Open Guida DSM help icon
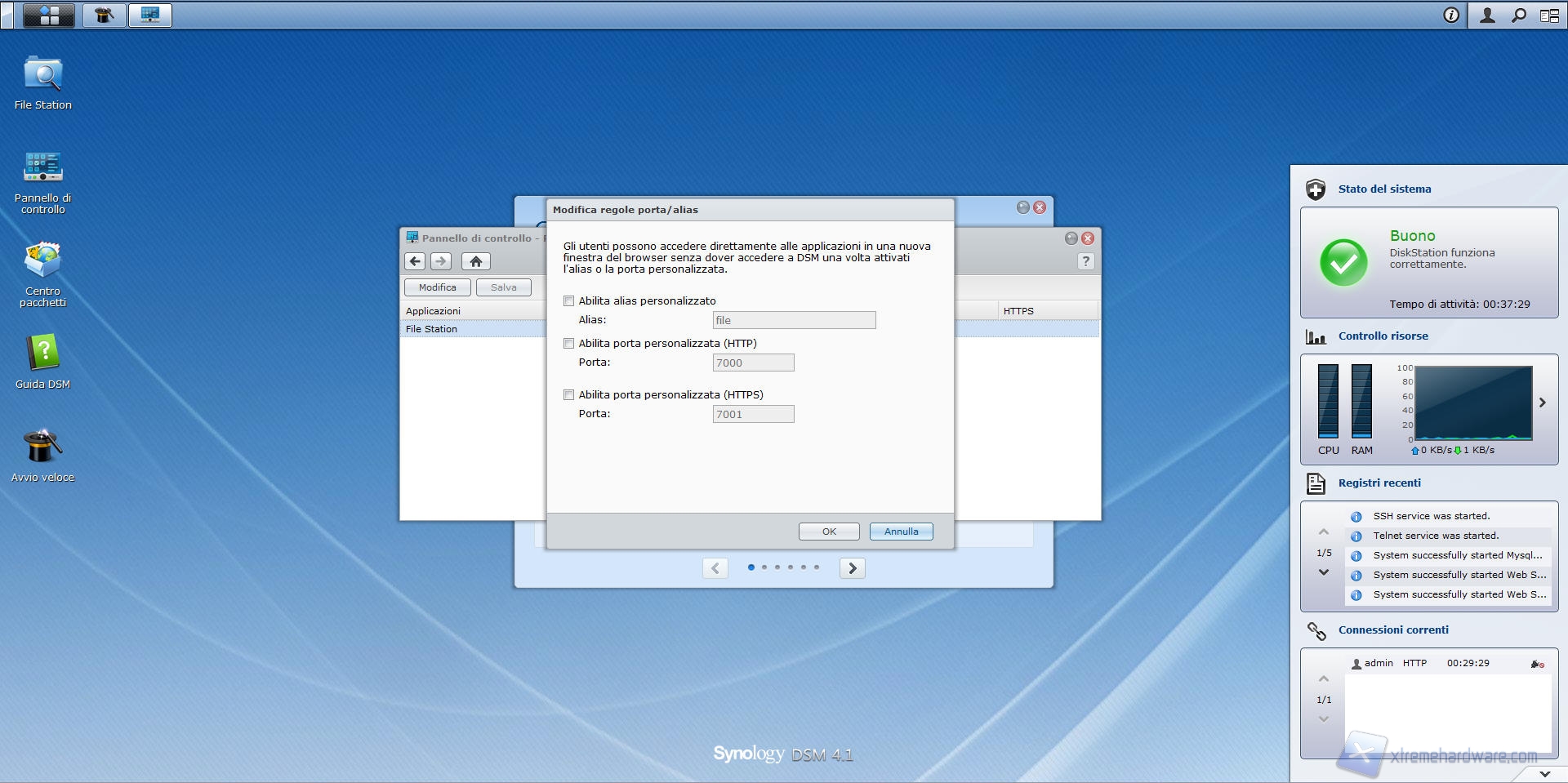The width and height of the screenshot is (1568, 783). click(x=42, y=354)
